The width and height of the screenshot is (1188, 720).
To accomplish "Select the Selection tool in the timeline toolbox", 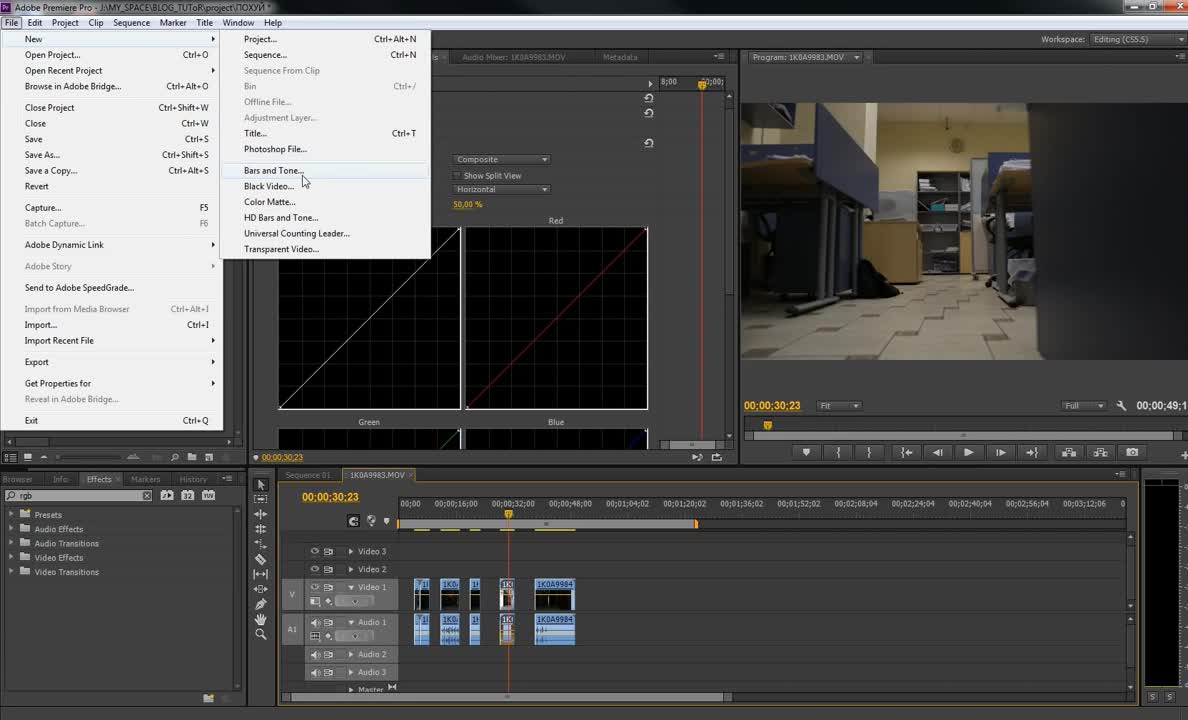I will point(261,484).
